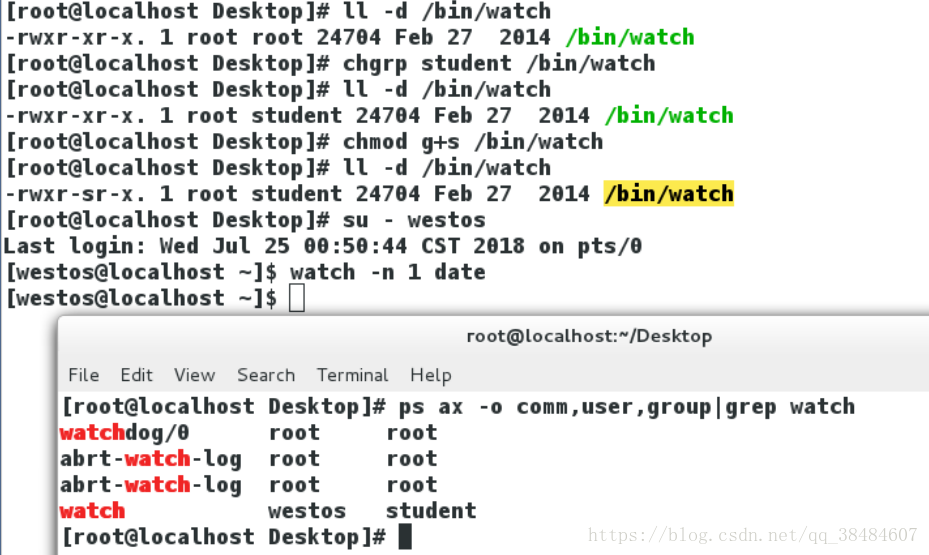
Task: Click the '-rwxr-xr-x. 1 root root' listing line
Action: coord(350,37)
